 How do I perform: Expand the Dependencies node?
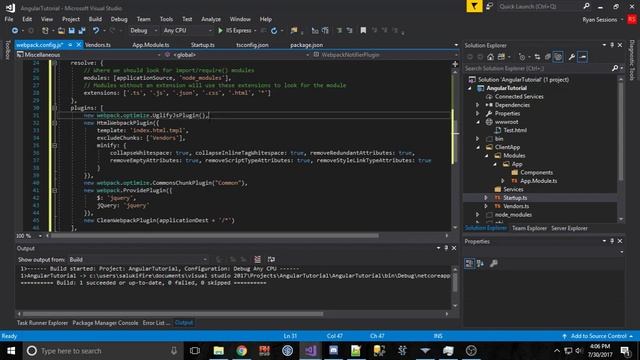point(478,105)
